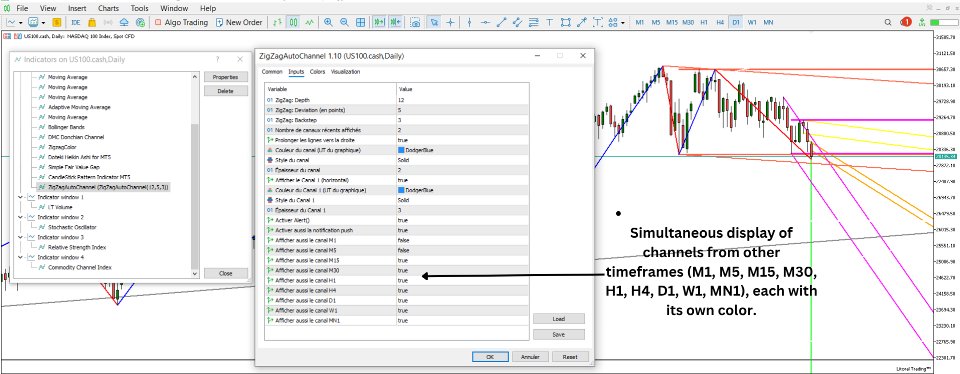The height and width of the screenshot is (374, 960).
Task: Click the Reset button
Action: (x=571, y=356)
